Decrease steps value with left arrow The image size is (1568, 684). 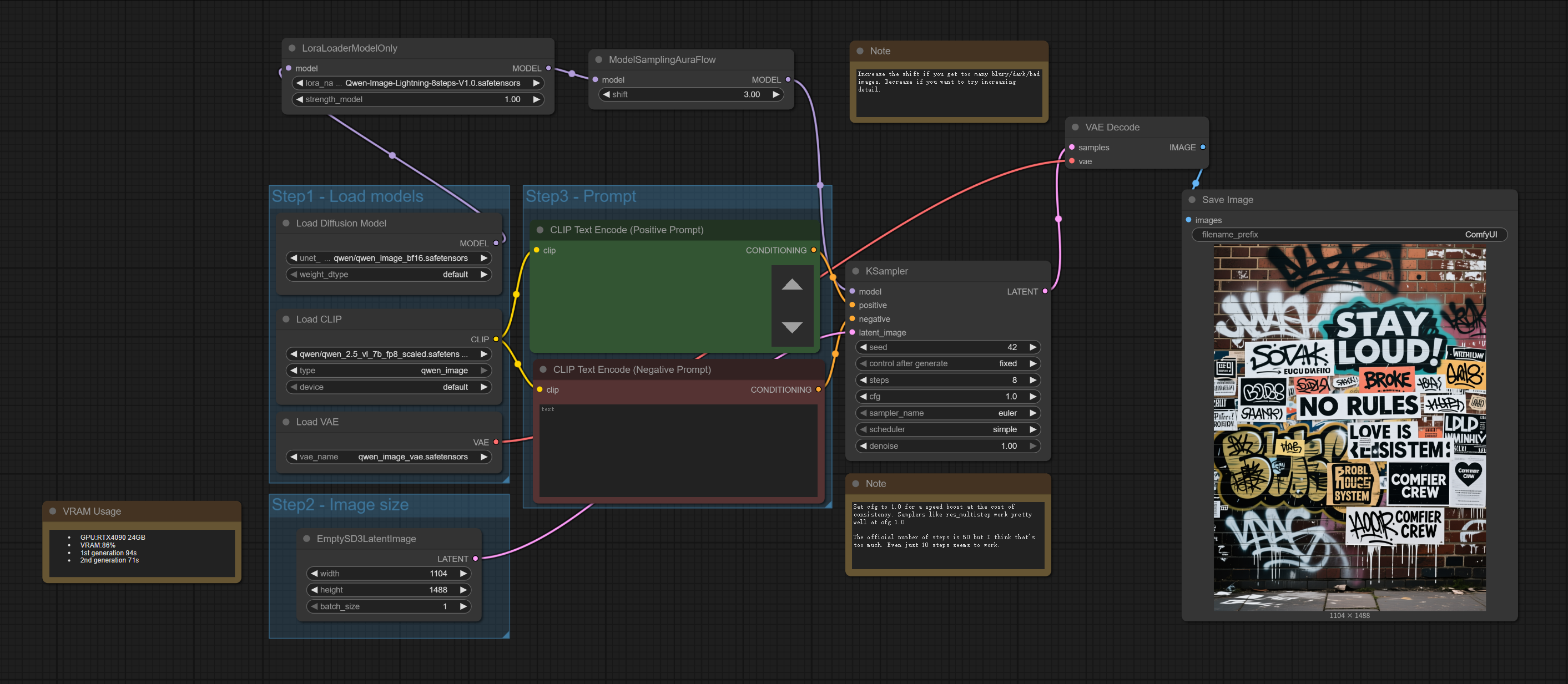pyautogui.click(x=863, y=380)
